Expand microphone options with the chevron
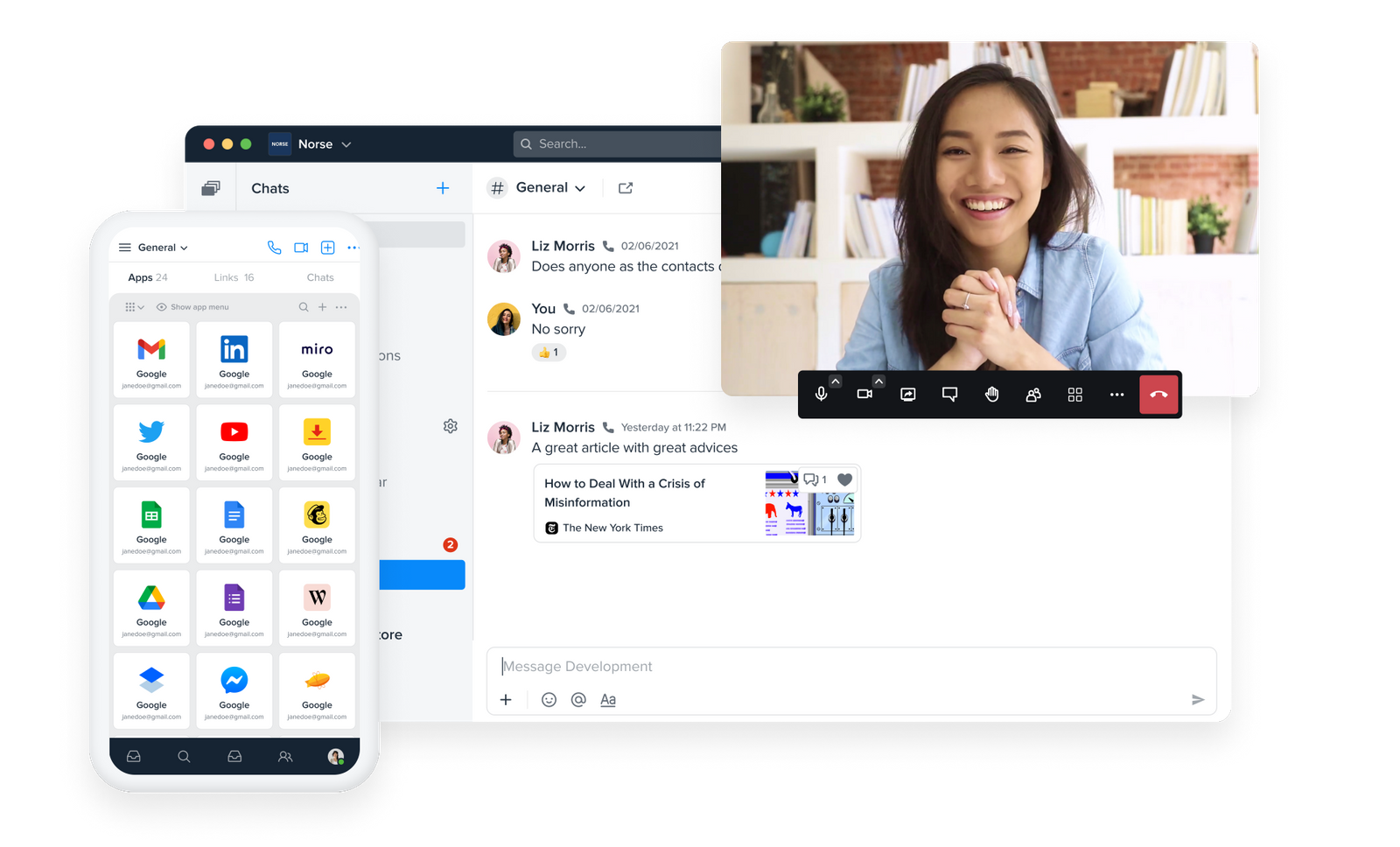This screenshot has width=1400, height=847. click(835, 381)
